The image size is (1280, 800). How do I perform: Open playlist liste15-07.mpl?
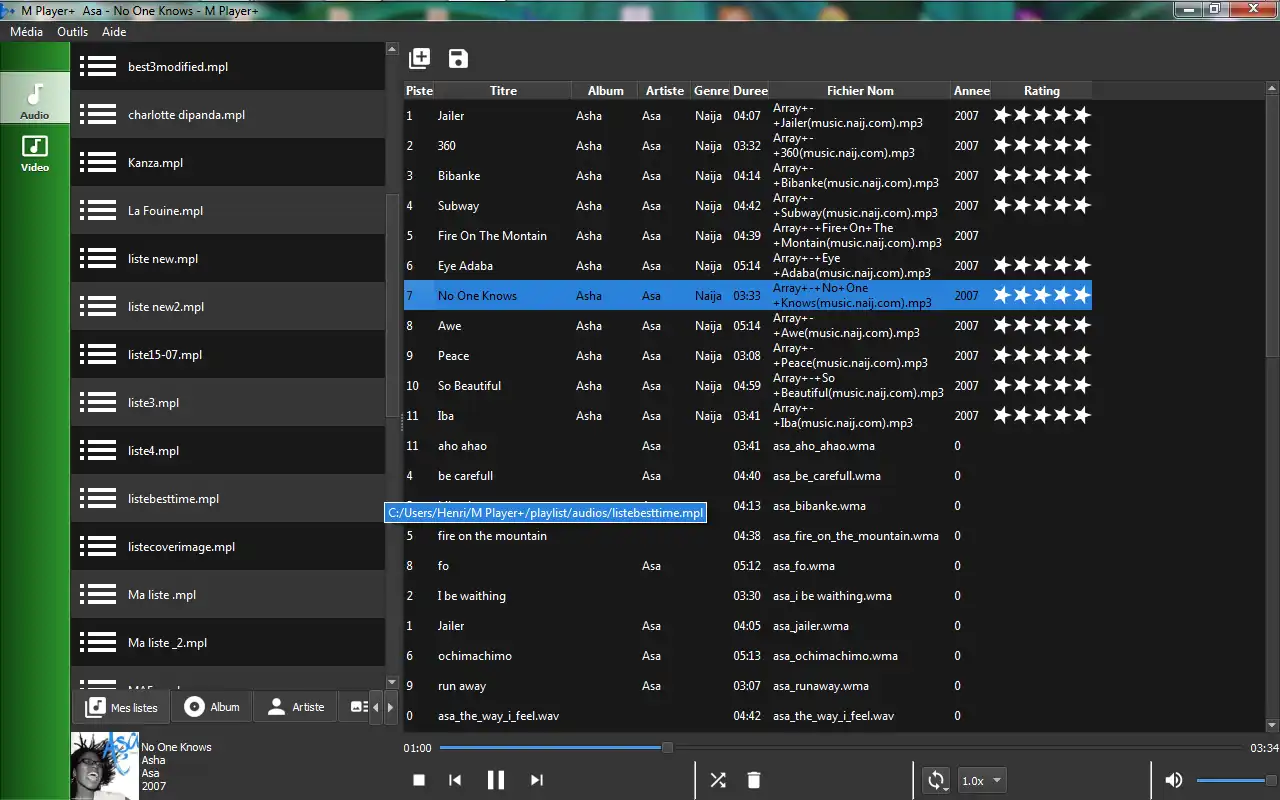click(x=228, y=355)
